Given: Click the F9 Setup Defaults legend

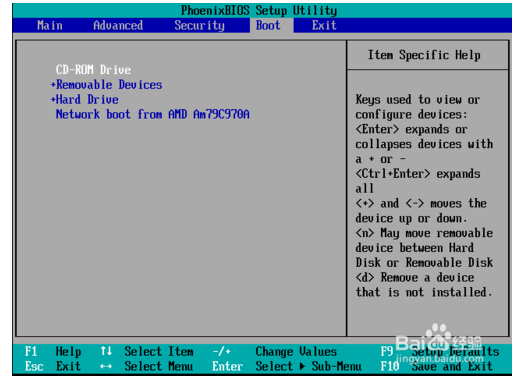Looking at the screenshot, I should pyautogui.click(x=440, y=352).
